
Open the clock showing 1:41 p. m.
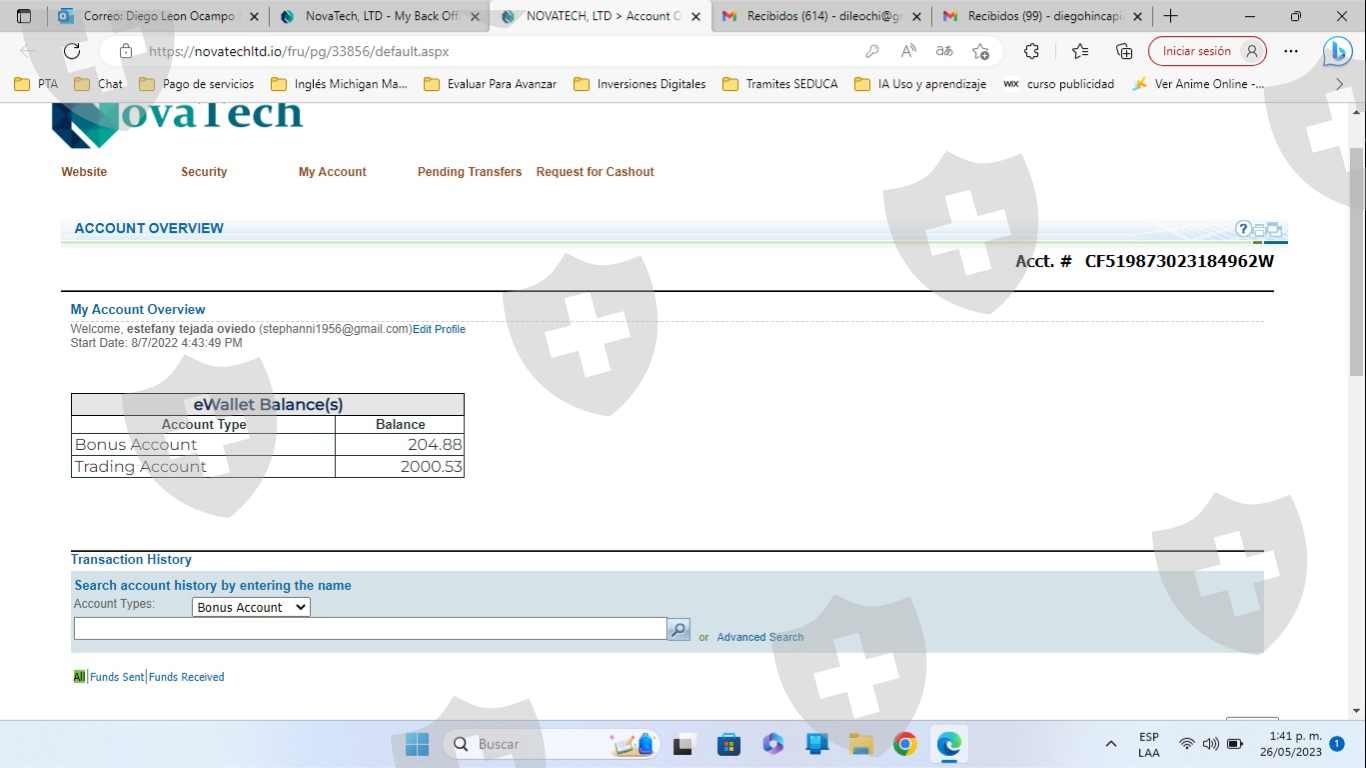(x=1290, y=744)
